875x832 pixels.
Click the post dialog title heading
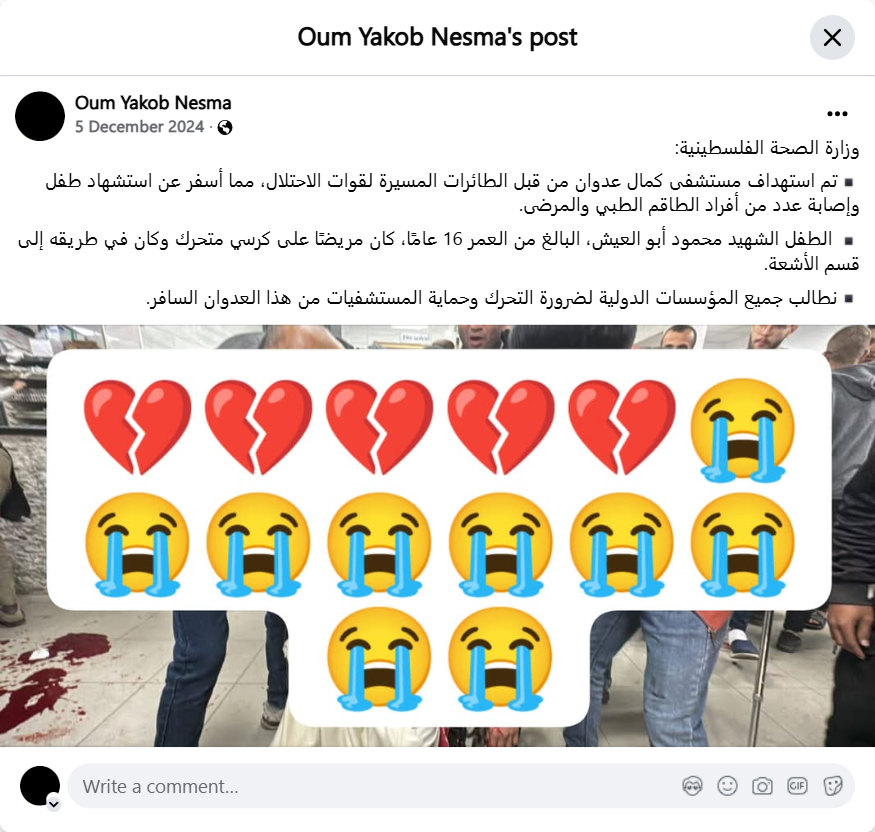pos(438,37)
